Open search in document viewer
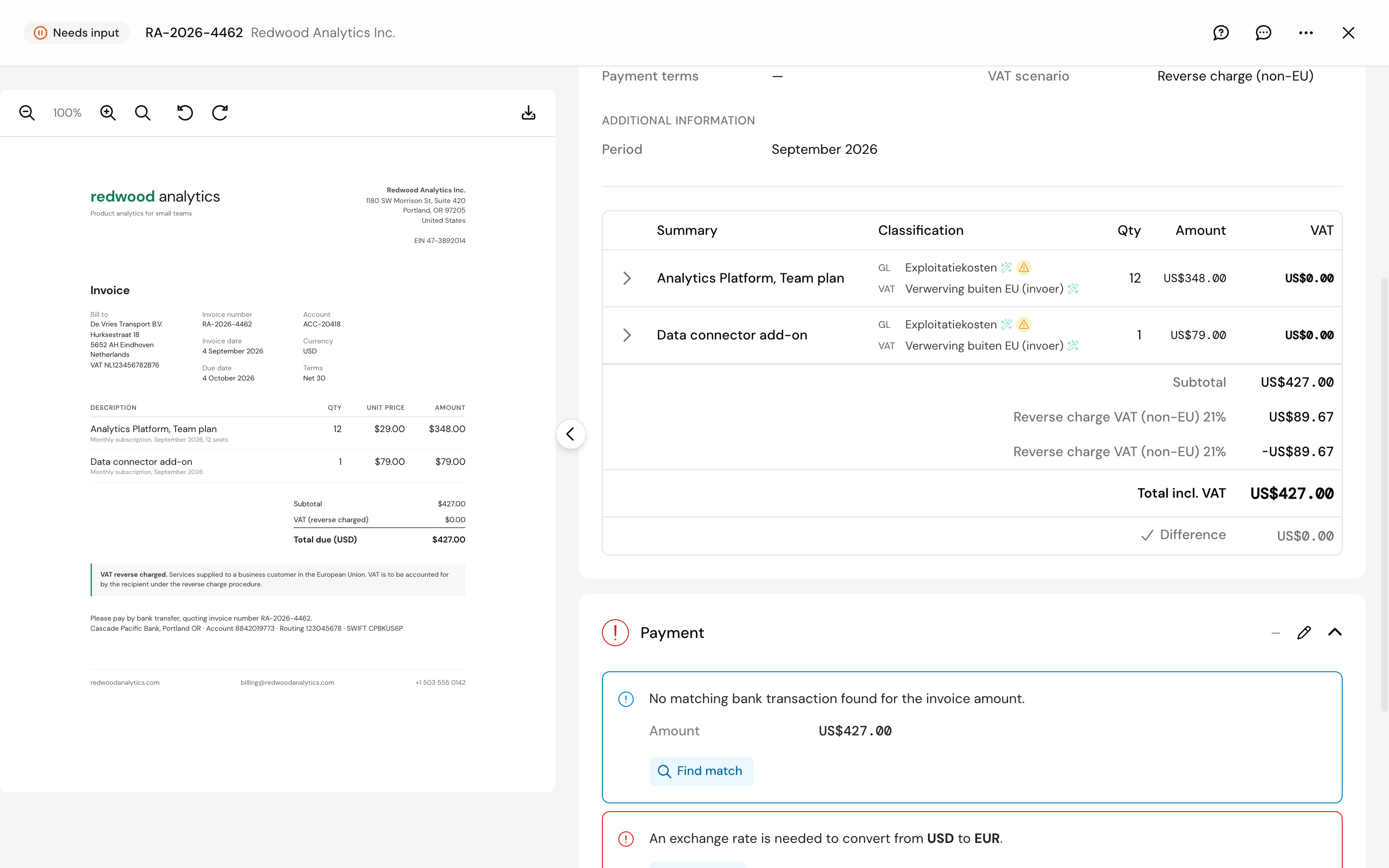Image resolution: width=1389 pixels, height=868 pixels. click(x=143, y=112)
